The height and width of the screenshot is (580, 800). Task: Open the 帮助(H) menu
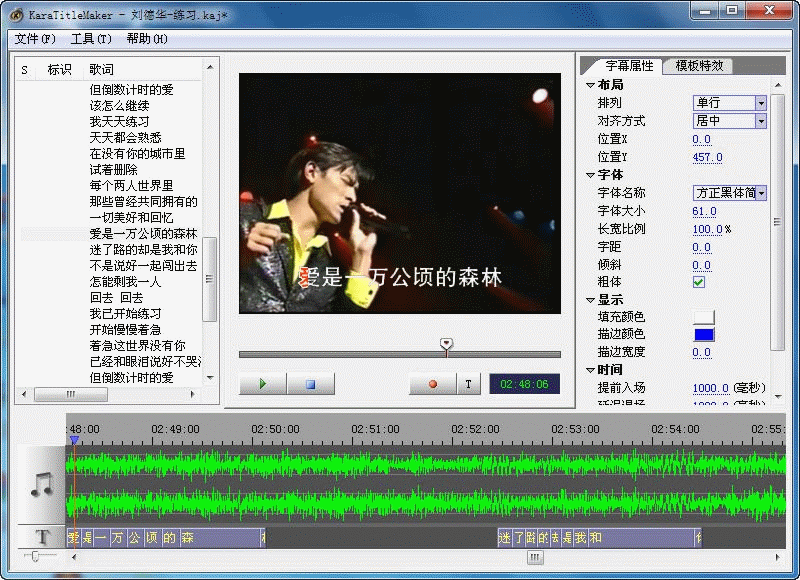(x=147, y=39)
